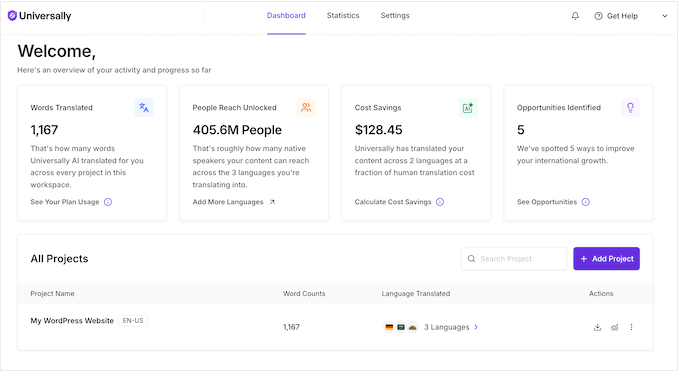The image size is (680, 371).
Task: Download the My WordPress Website project
Action: pyautogui.click(x=598, y=327)
